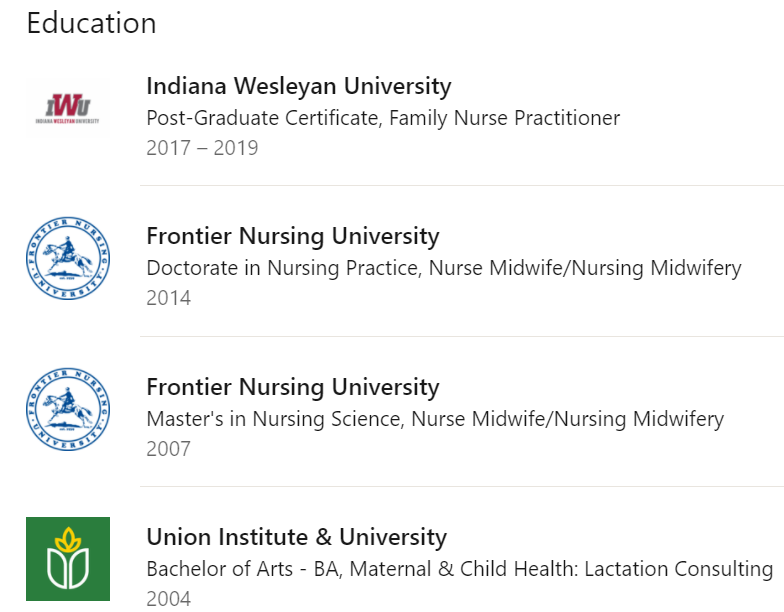Click the Nurse Midwife/Nursing Midwifery text in Doctorate entry
This screenshot has height=612, width=784.
tap(585, 268)
